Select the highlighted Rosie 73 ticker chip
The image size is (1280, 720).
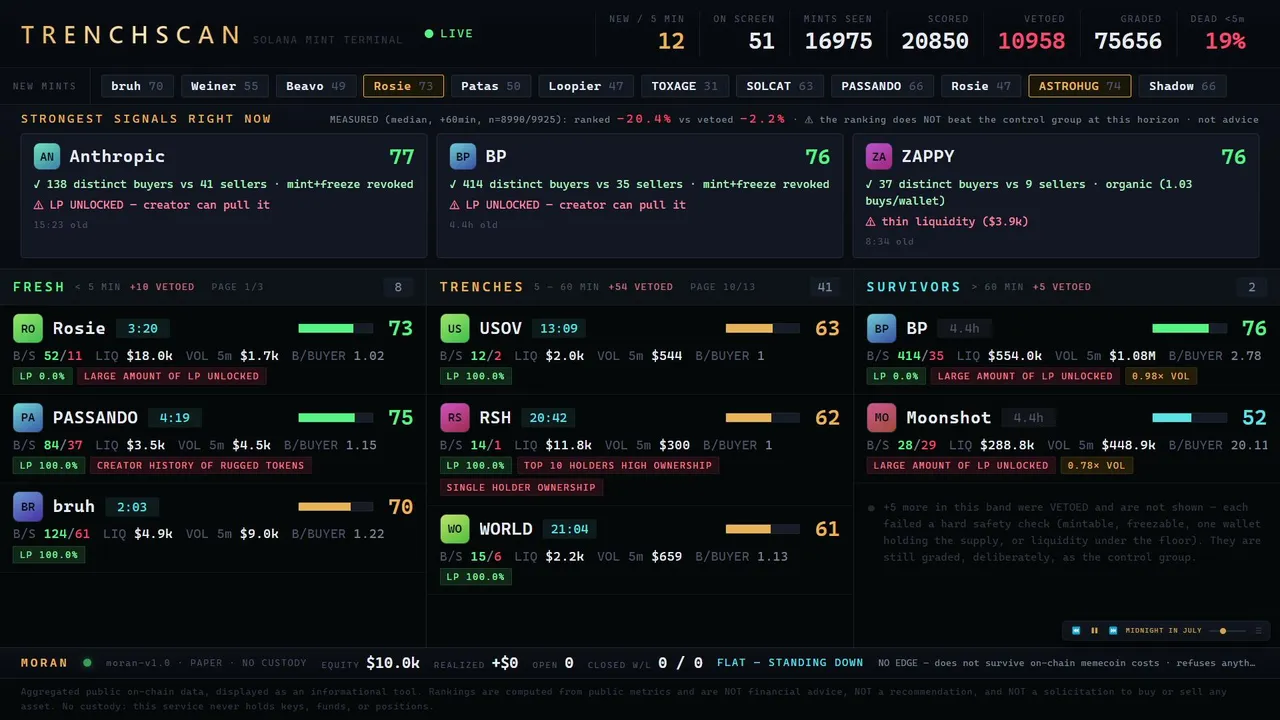[404, 86]
